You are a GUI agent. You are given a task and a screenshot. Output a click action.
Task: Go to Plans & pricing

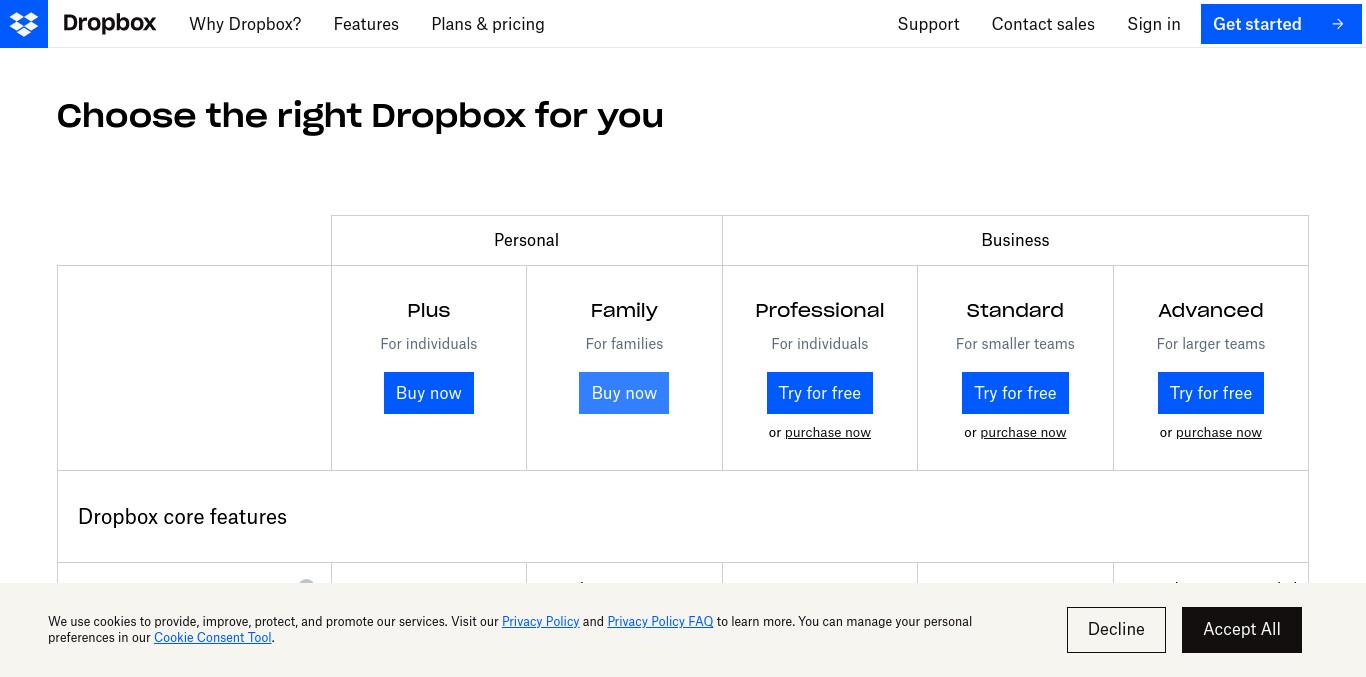point(488,24)
